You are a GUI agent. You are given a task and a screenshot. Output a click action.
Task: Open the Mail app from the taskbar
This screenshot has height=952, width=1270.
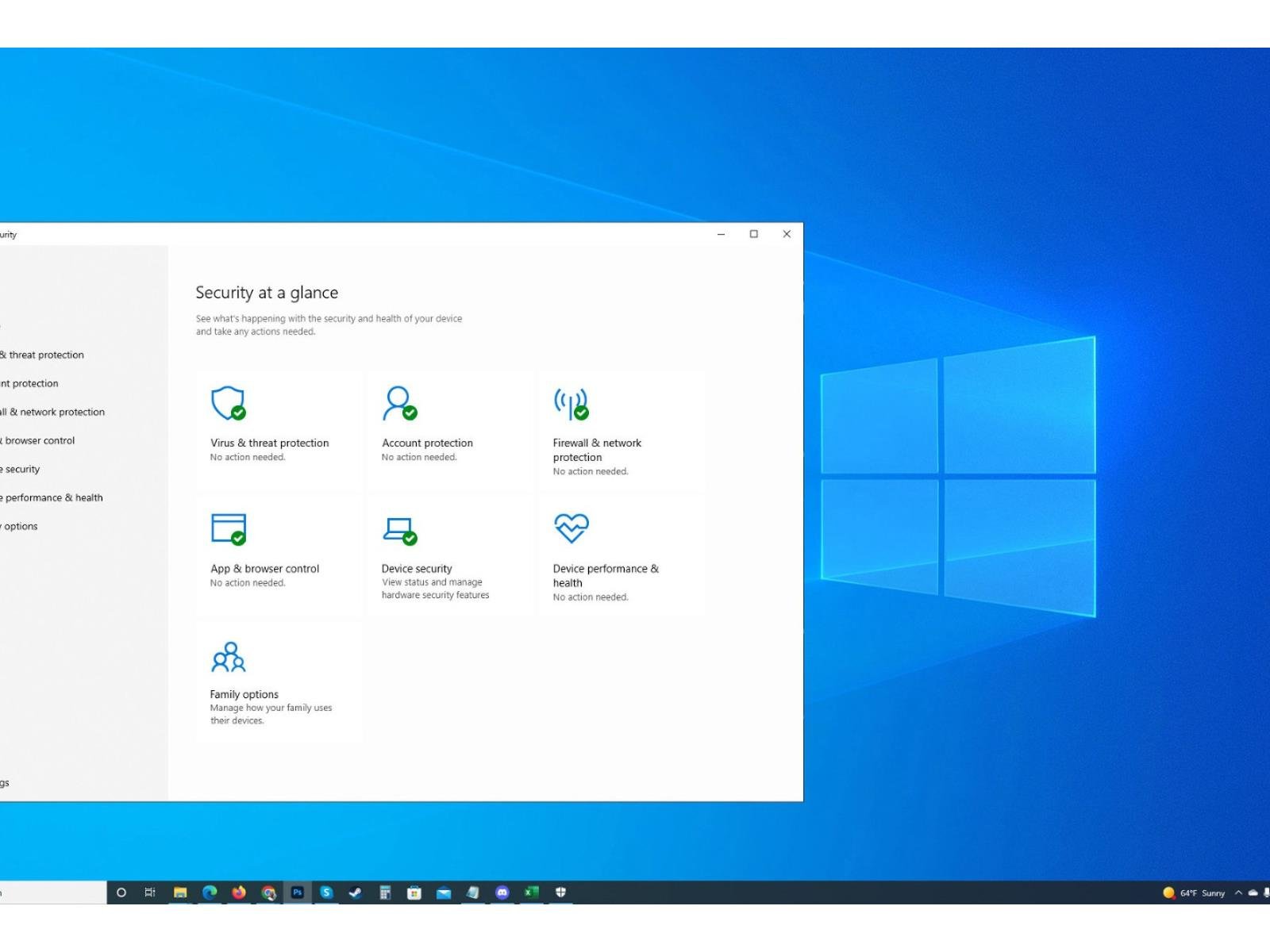click(444, 892)
